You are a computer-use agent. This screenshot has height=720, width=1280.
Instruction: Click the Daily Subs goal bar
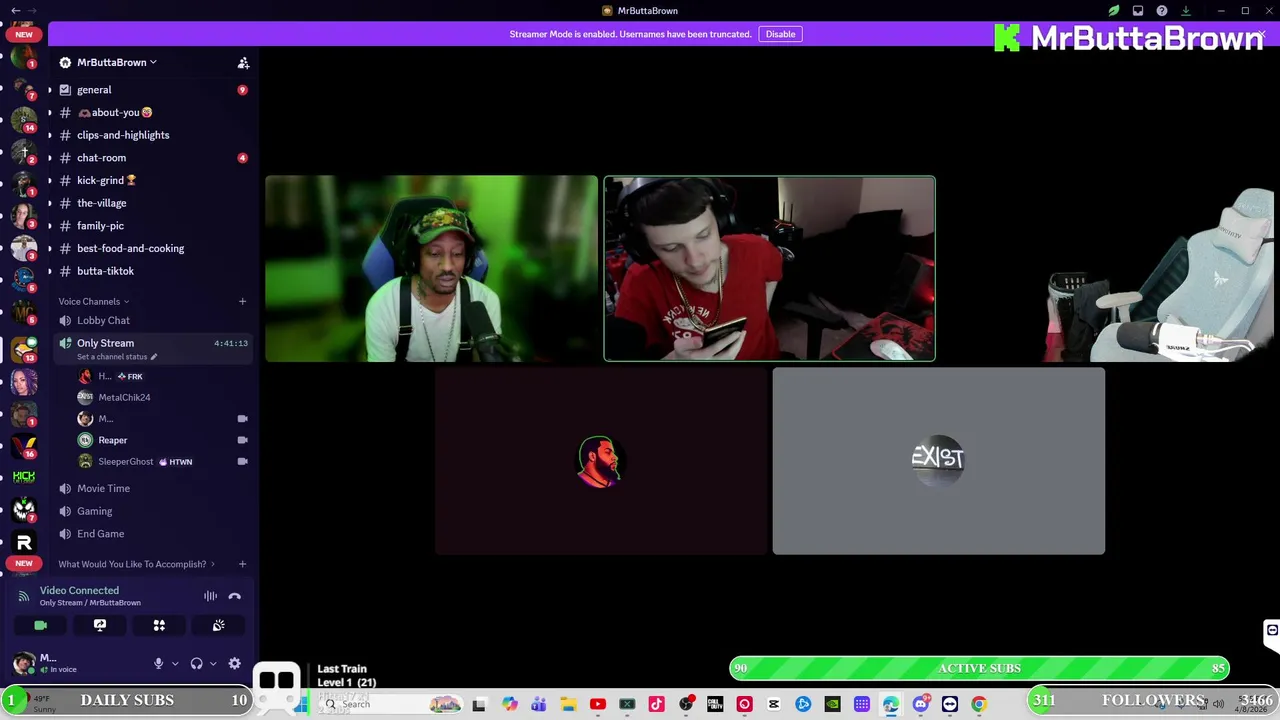[127, 700]
